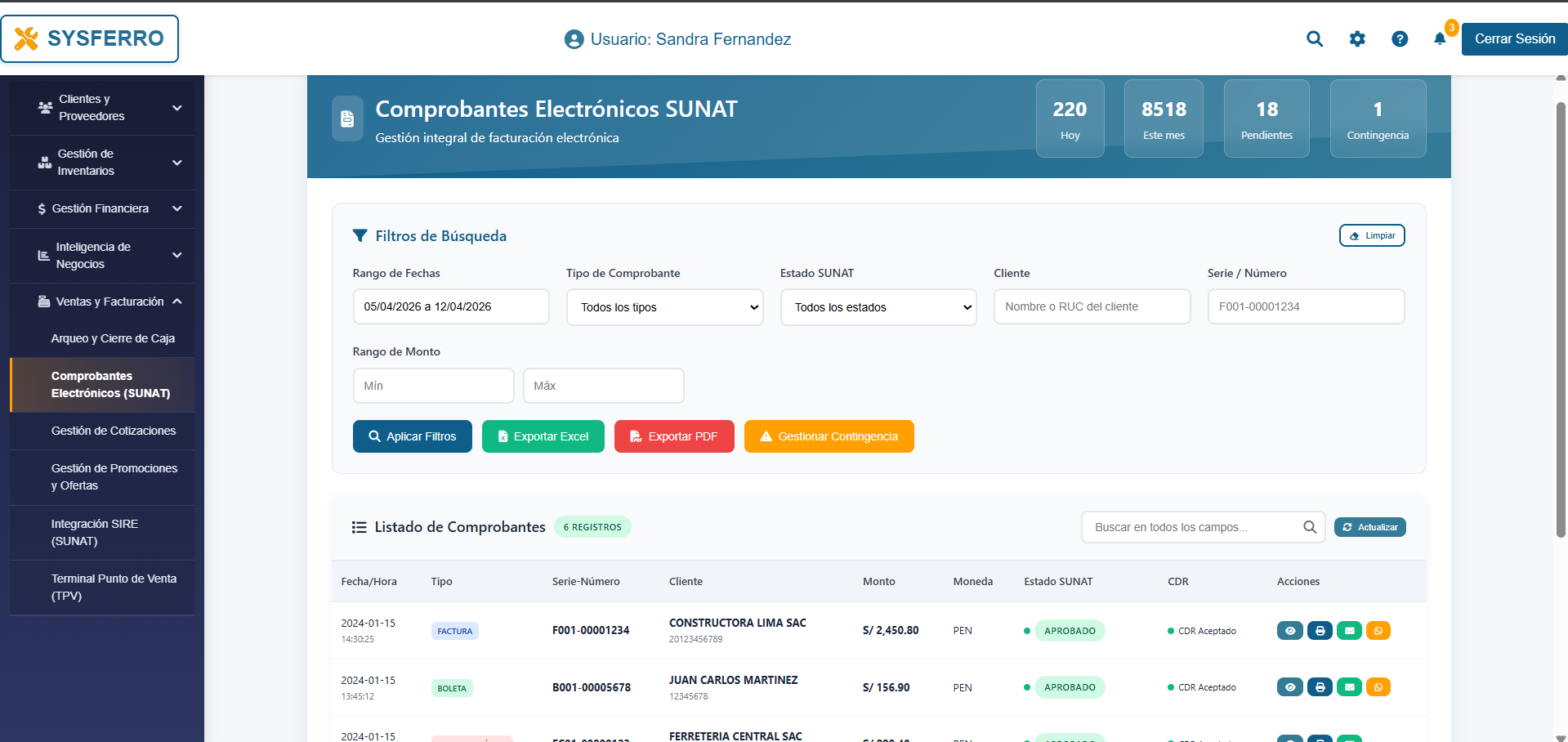The image size is (1568, 742).
Task: Expand Gestión de Inventarios menu
Action: coord(102,162)
